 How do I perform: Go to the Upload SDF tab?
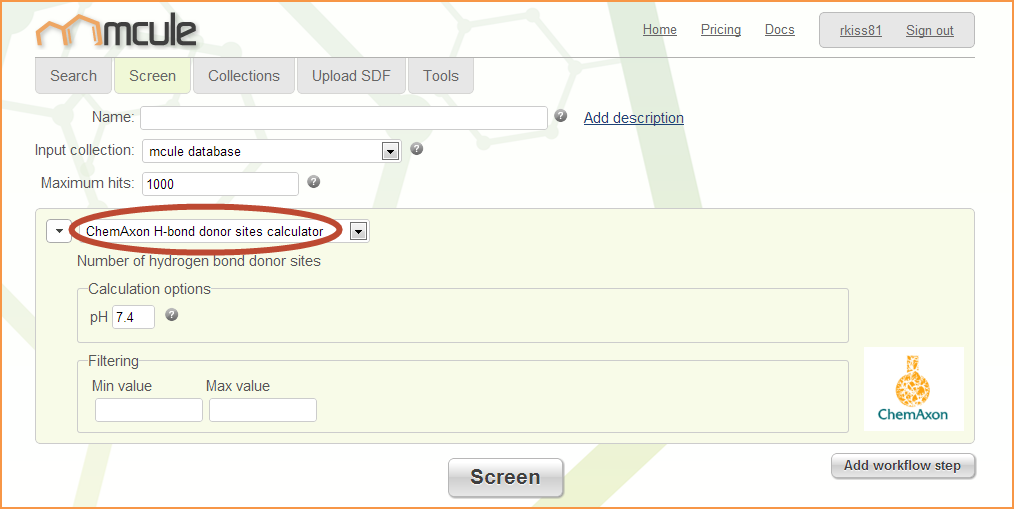point(351,76)
